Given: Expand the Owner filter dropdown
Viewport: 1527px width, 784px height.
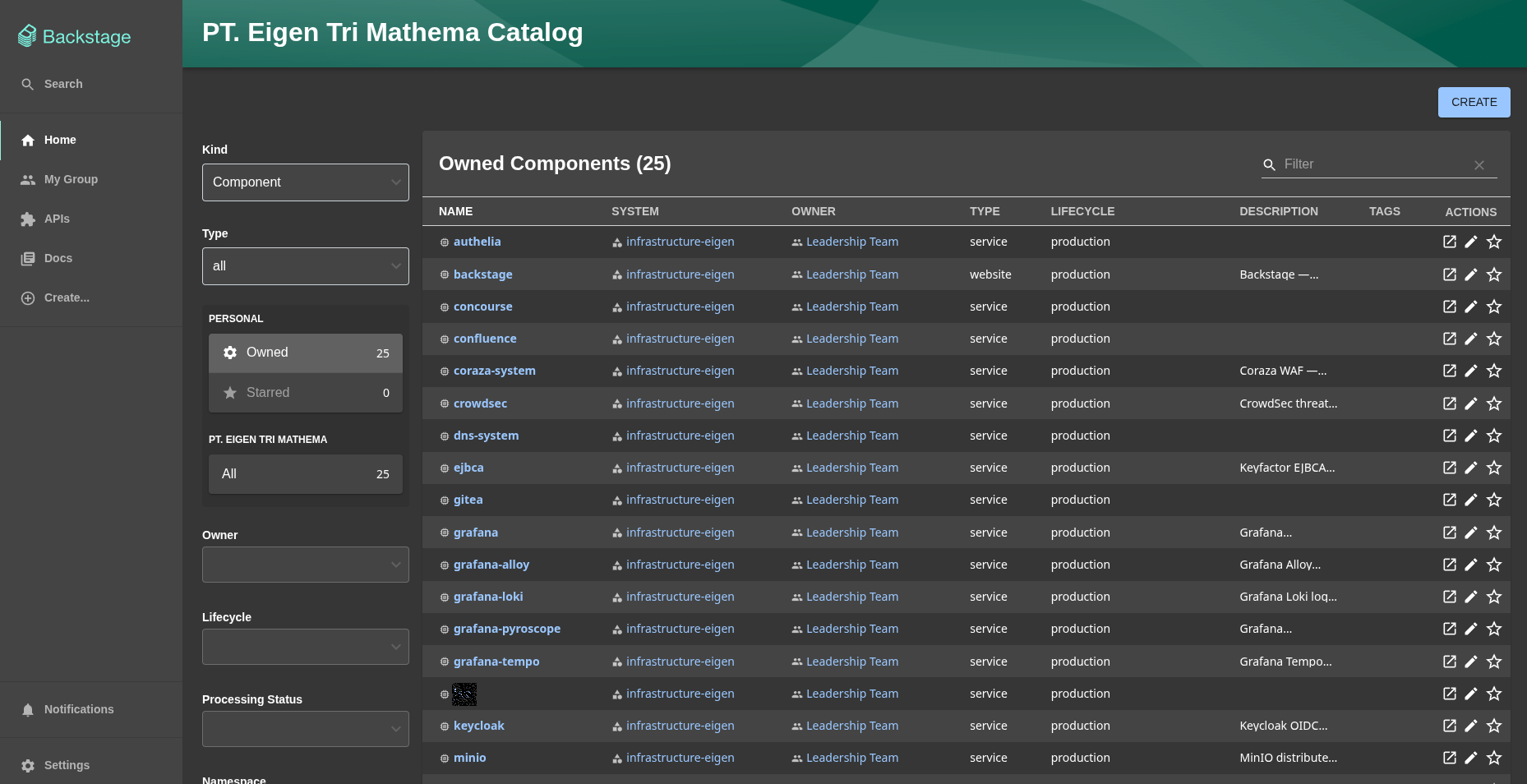Looking at the screenshot, I should pos(306,565).
